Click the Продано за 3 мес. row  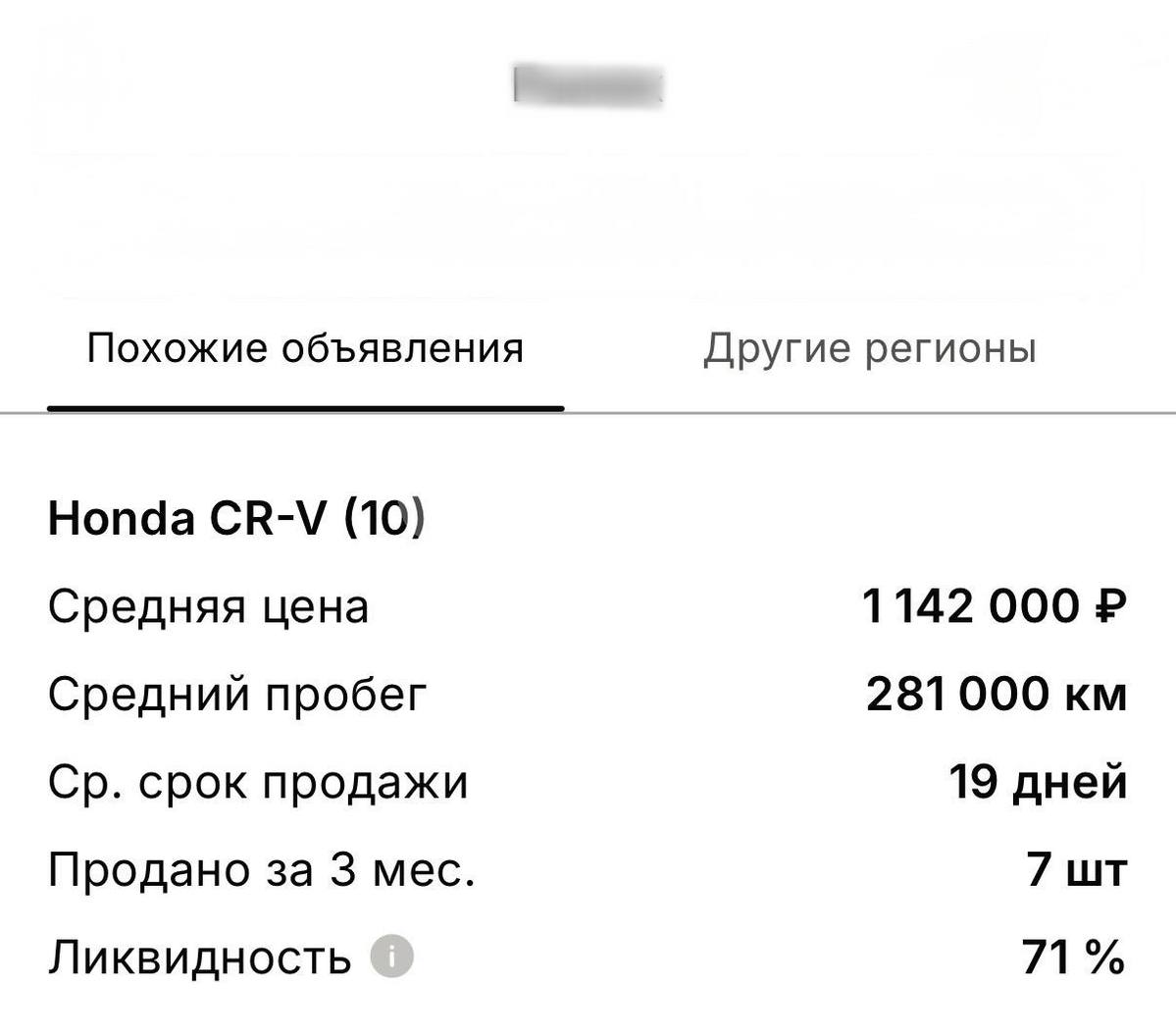pos(263,868)
